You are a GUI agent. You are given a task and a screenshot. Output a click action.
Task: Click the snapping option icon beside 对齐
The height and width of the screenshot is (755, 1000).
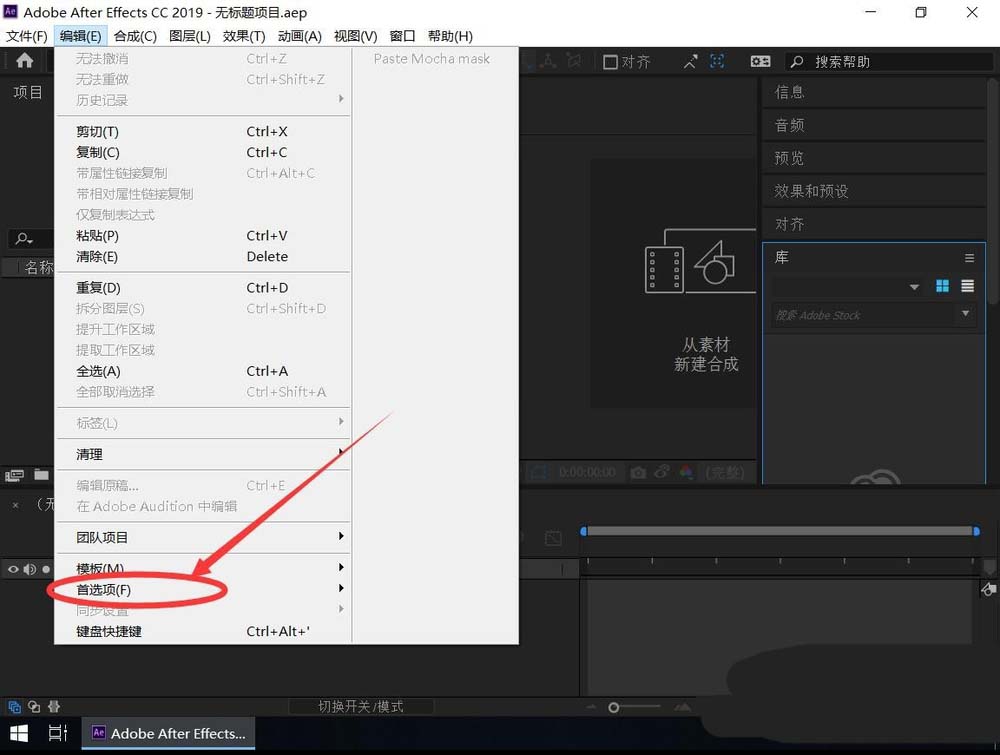(x=691, y=61)
